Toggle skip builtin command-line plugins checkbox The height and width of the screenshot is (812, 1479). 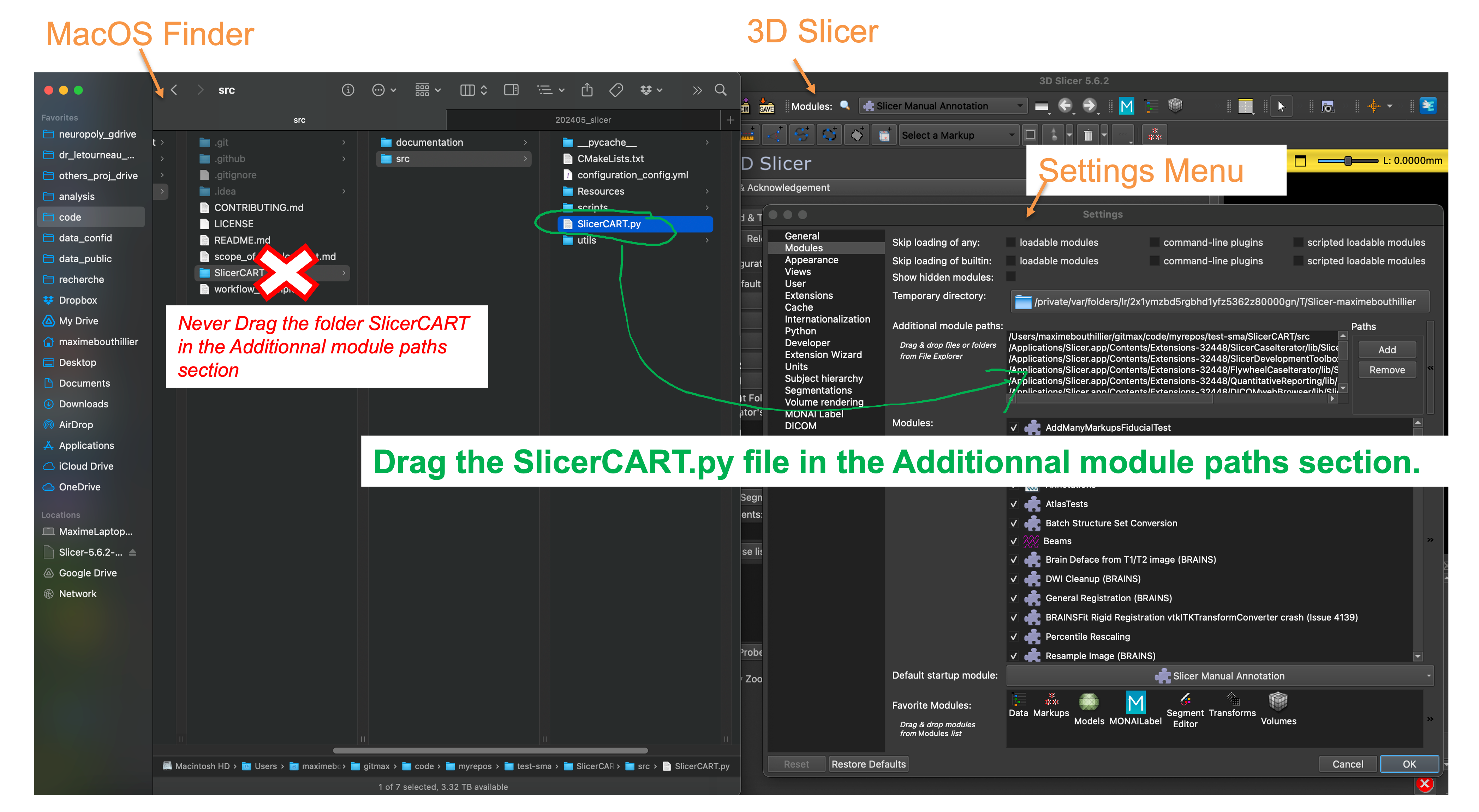point(1155,261)
